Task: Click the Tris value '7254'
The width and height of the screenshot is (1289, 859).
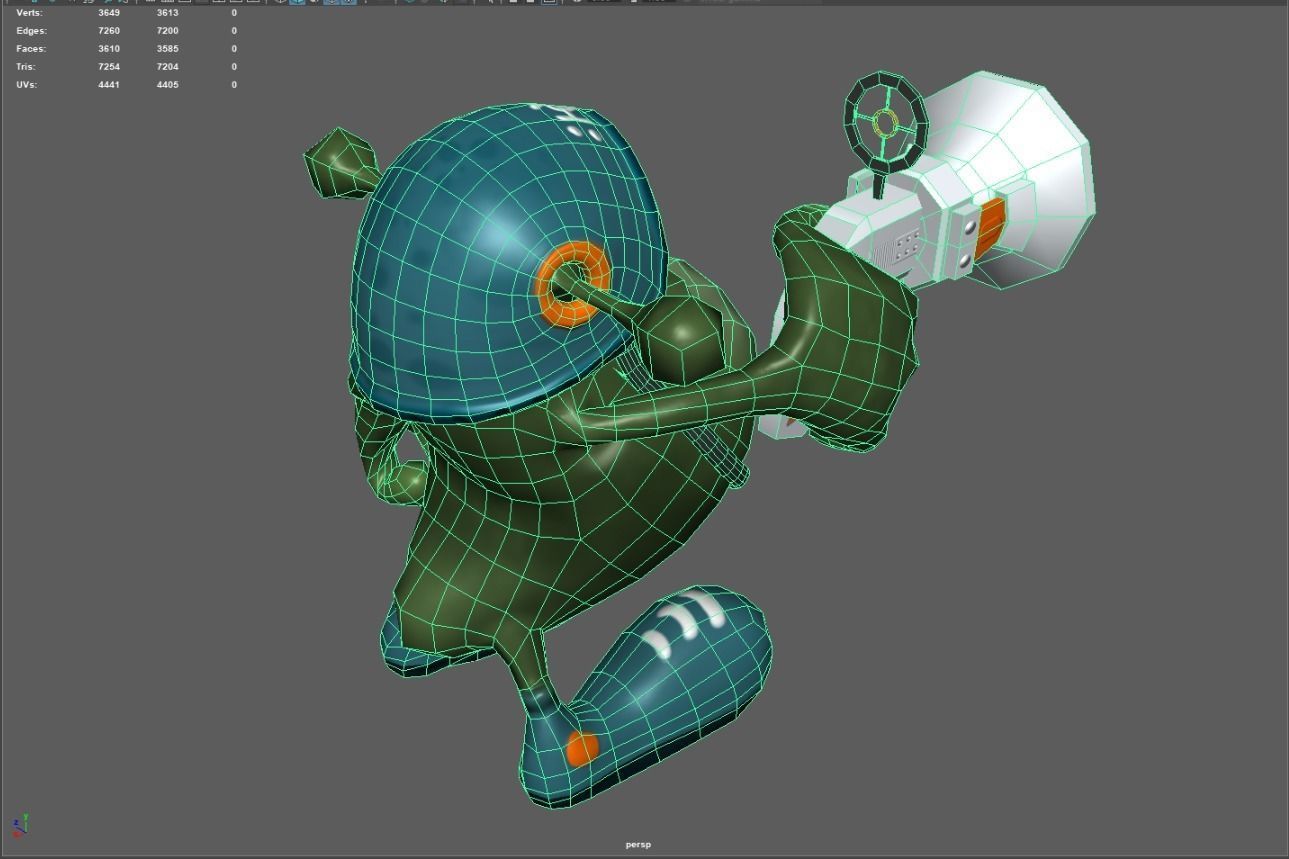Action: pyautogui.click(x=109, y=67)
